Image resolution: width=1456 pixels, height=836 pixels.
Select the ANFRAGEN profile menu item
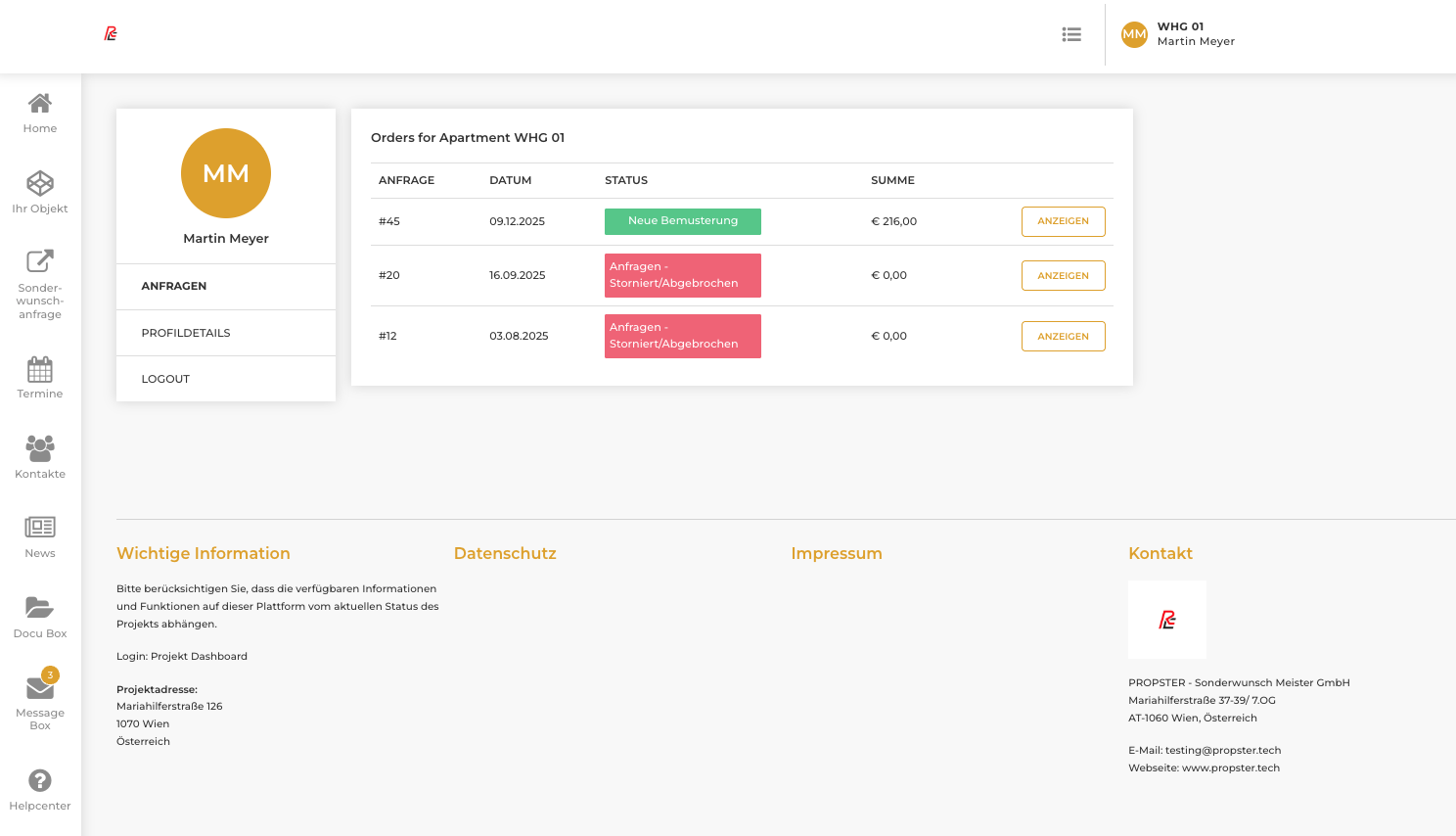point(174,286)
